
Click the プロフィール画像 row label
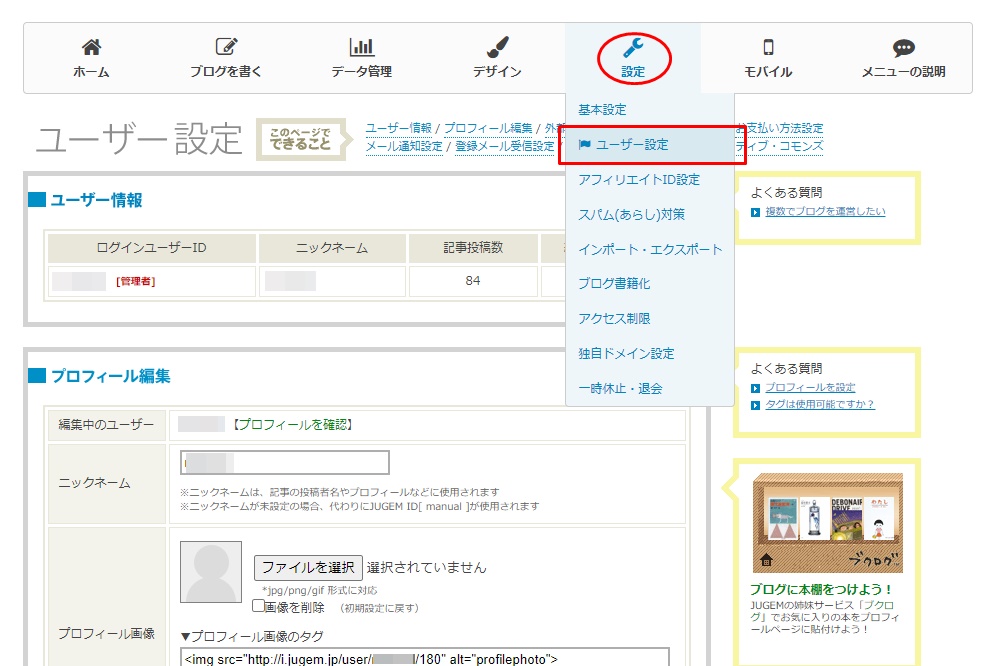click(x=106, y=634)
